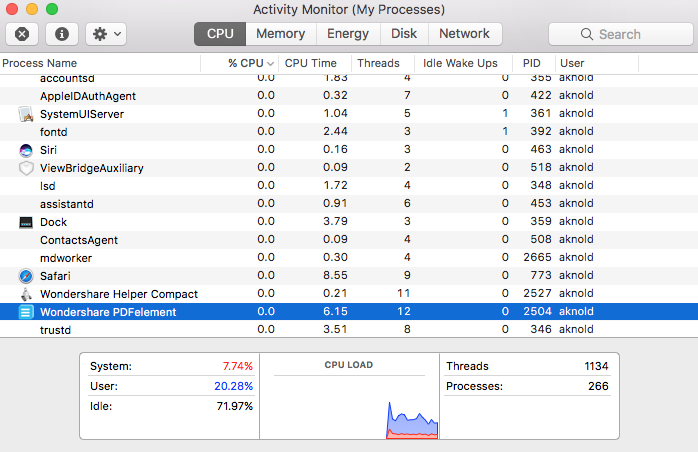
Task: Select Wondershare PDFelement process name
Action: [x=108, y=312]
